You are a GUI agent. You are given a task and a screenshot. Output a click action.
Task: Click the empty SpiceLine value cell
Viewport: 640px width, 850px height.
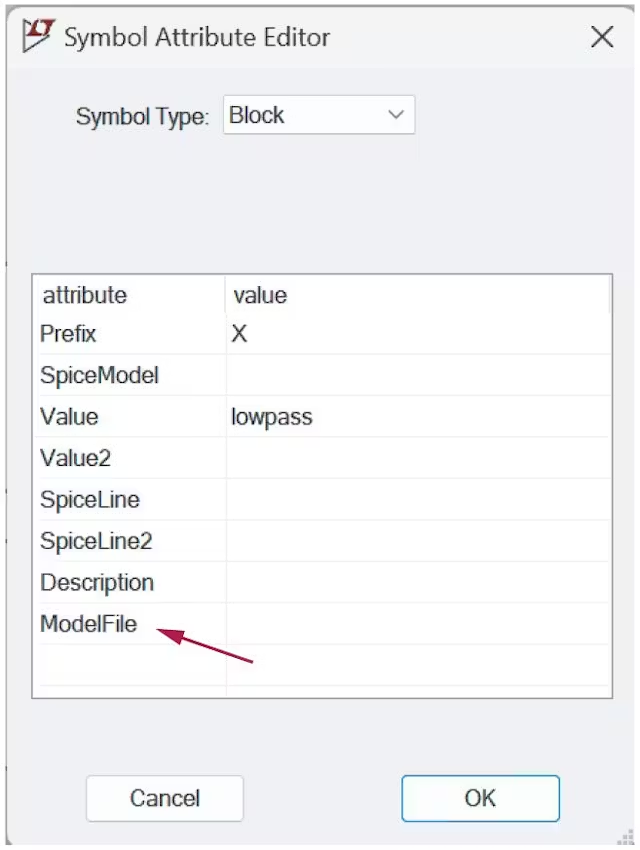417,500
